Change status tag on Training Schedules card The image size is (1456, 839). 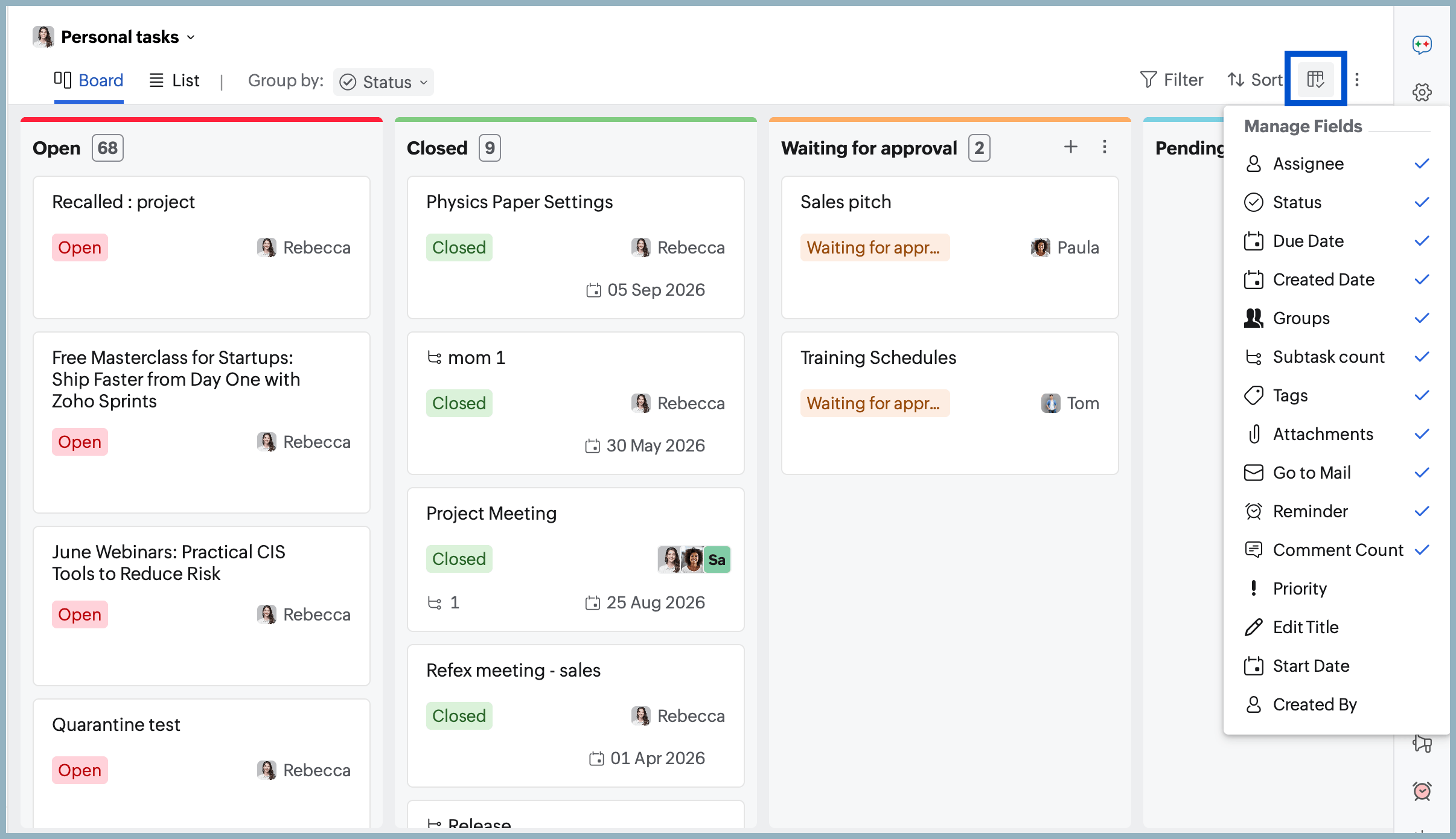pos(875,403)
